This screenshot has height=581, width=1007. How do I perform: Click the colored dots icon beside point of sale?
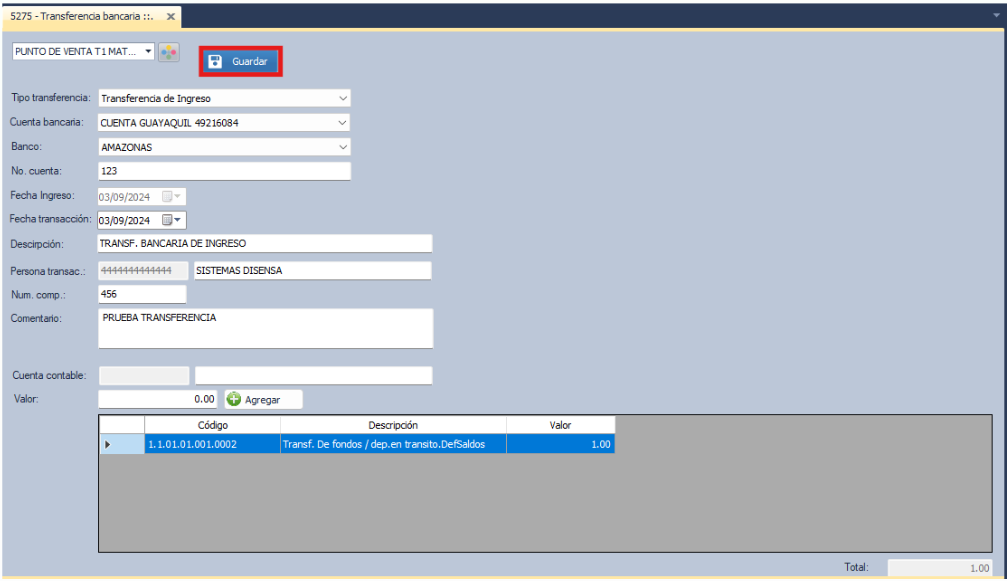(169, 52)
